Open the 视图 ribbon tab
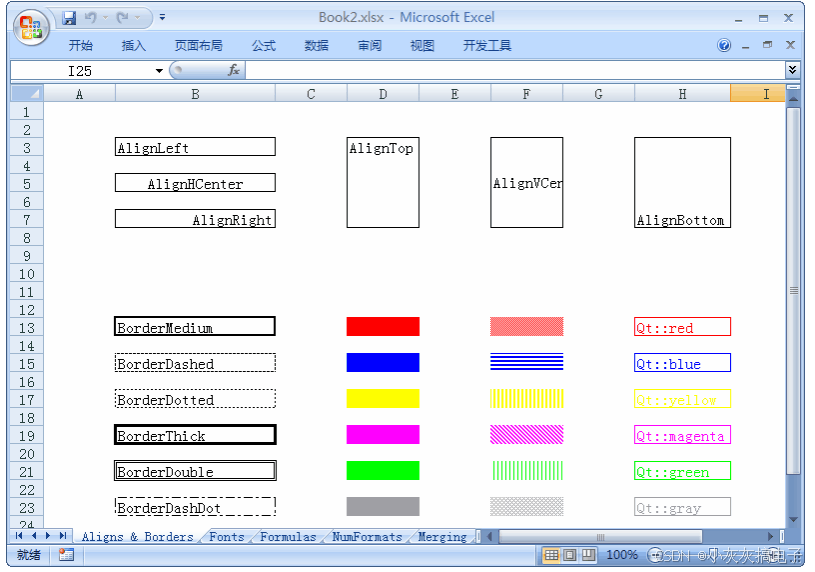815x572 pixels. (x=422, y=46)
